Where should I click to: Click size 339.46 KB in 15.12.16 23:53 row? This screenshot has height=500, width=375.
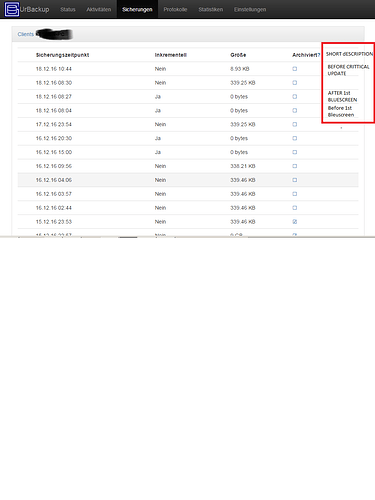[243, 222]
